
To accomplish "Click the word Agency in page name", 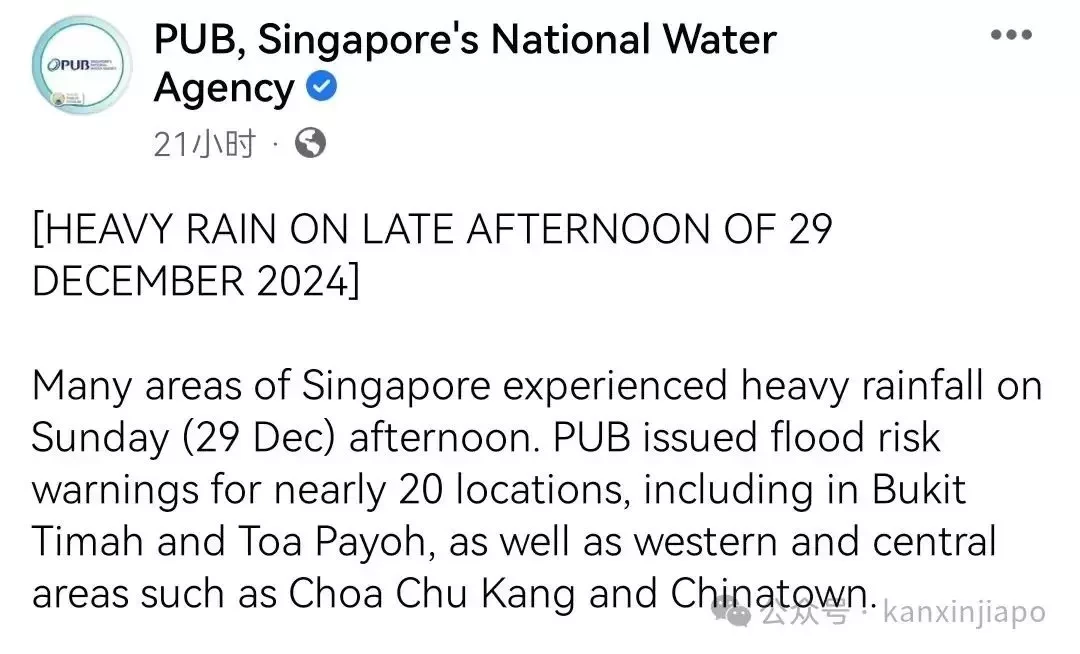I will (224, 89).
